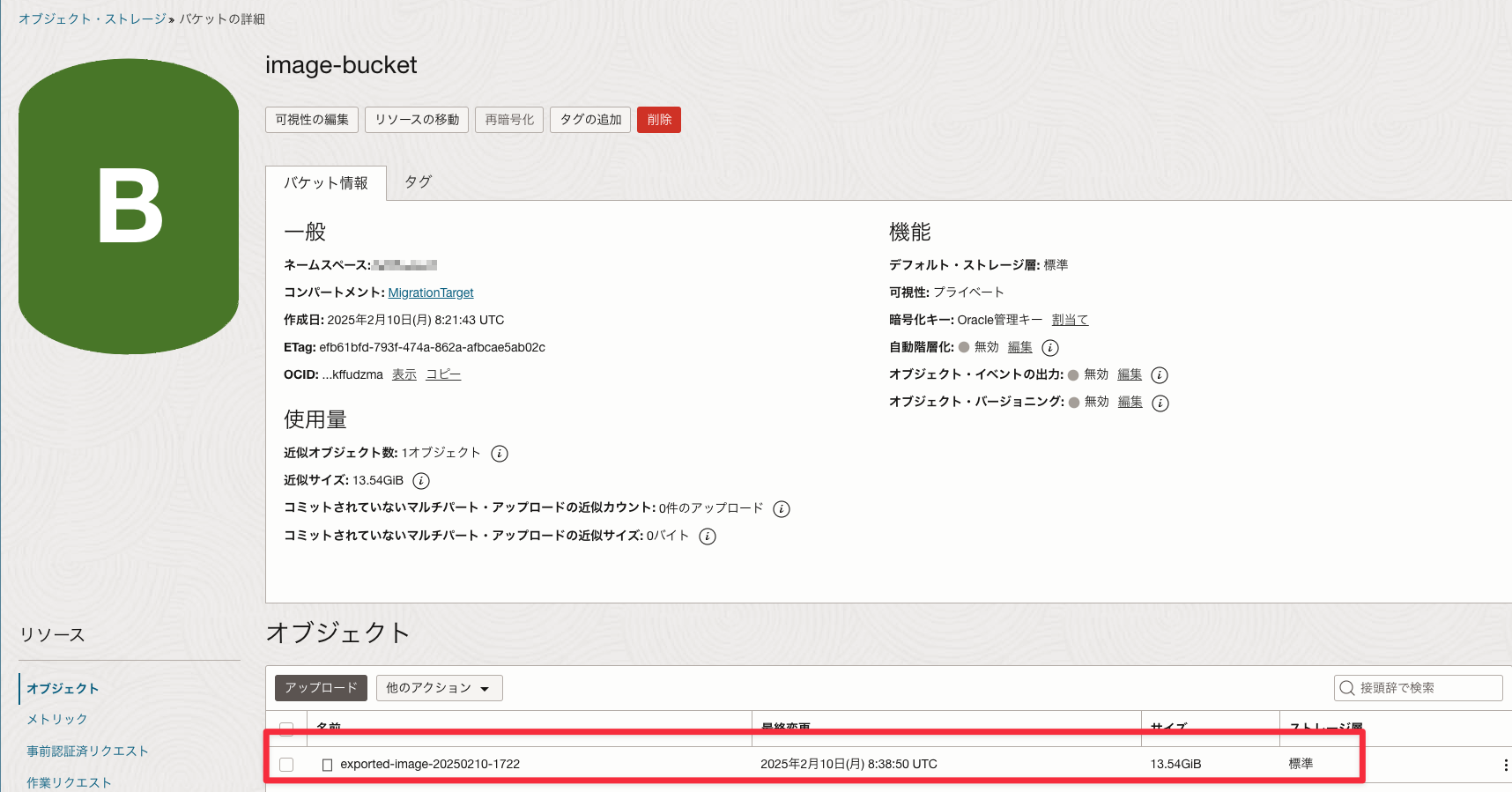Click the タグの追加 button
Viewport: 1512px width, 792px height.
coord(590,120)
